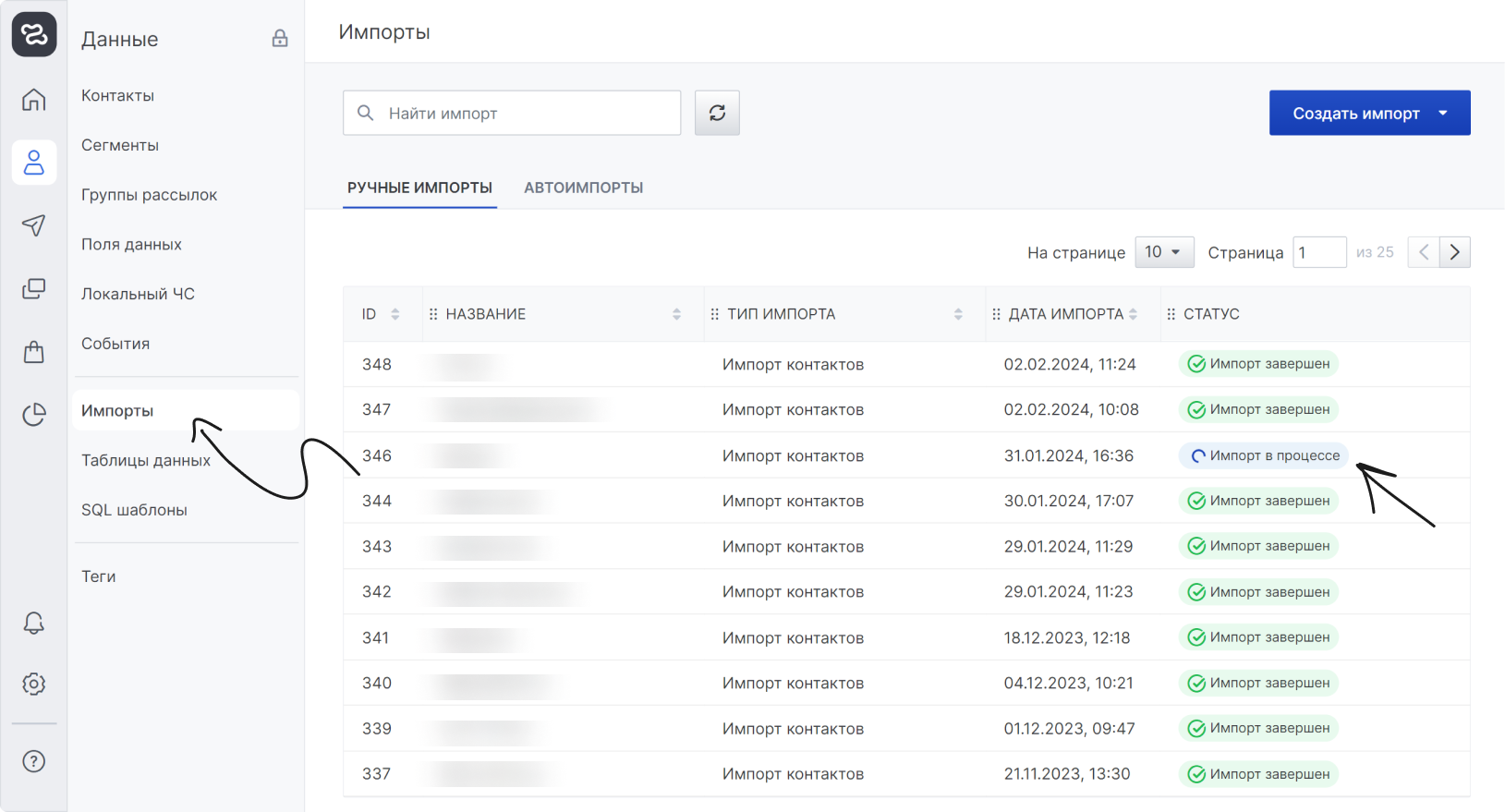Image resolution: width=1505 pixels, height=812 pixels.
Task: Open Группы рассылок menu item
Action: [x=149, y=195]
